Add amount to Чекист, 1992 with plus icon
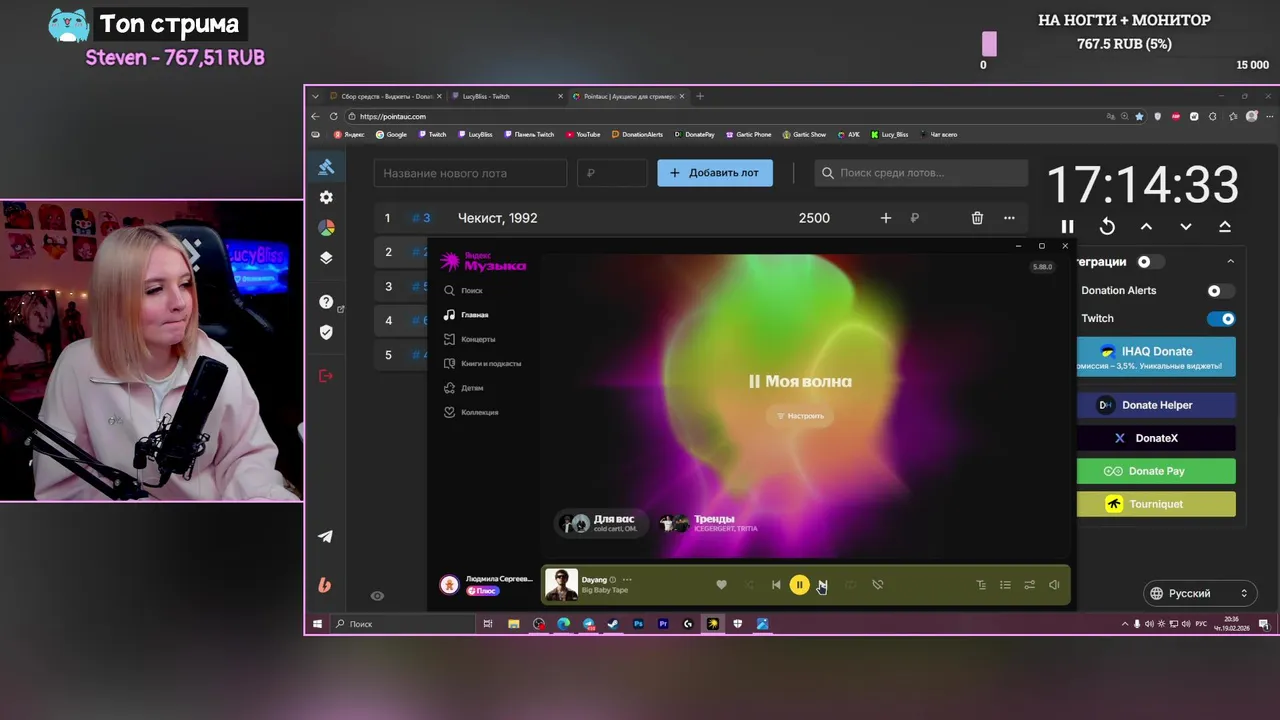This screenshot has height=720, width=1280. click(x=885, y=218)
